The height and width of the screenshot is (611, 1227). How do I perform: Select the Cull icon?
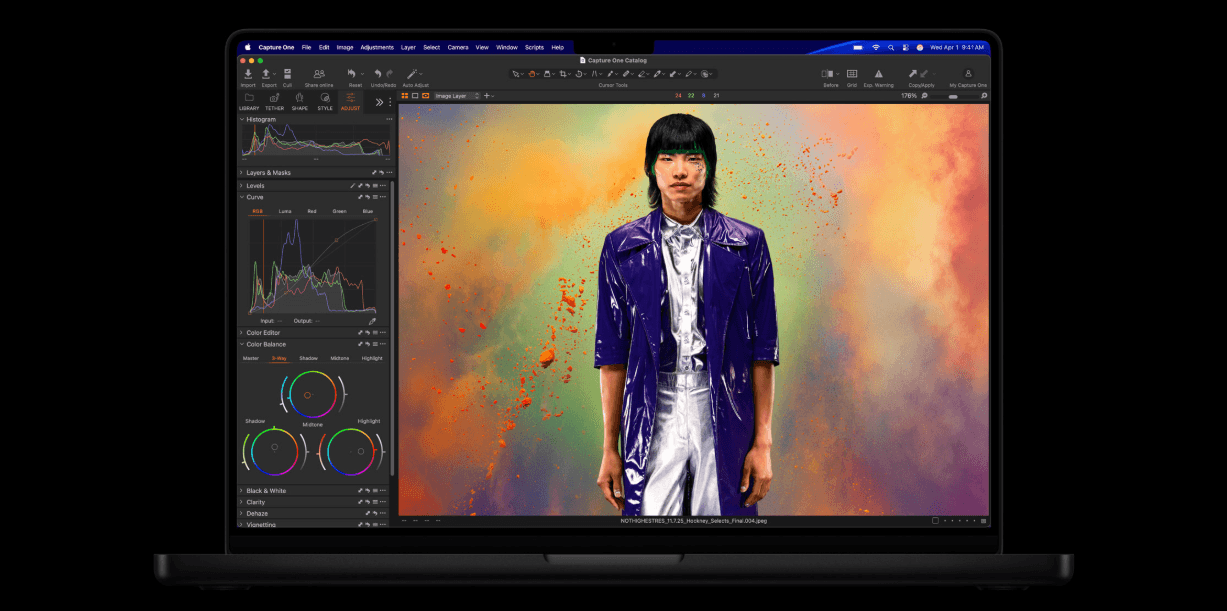pyautogui.click(x=288, y=73)
